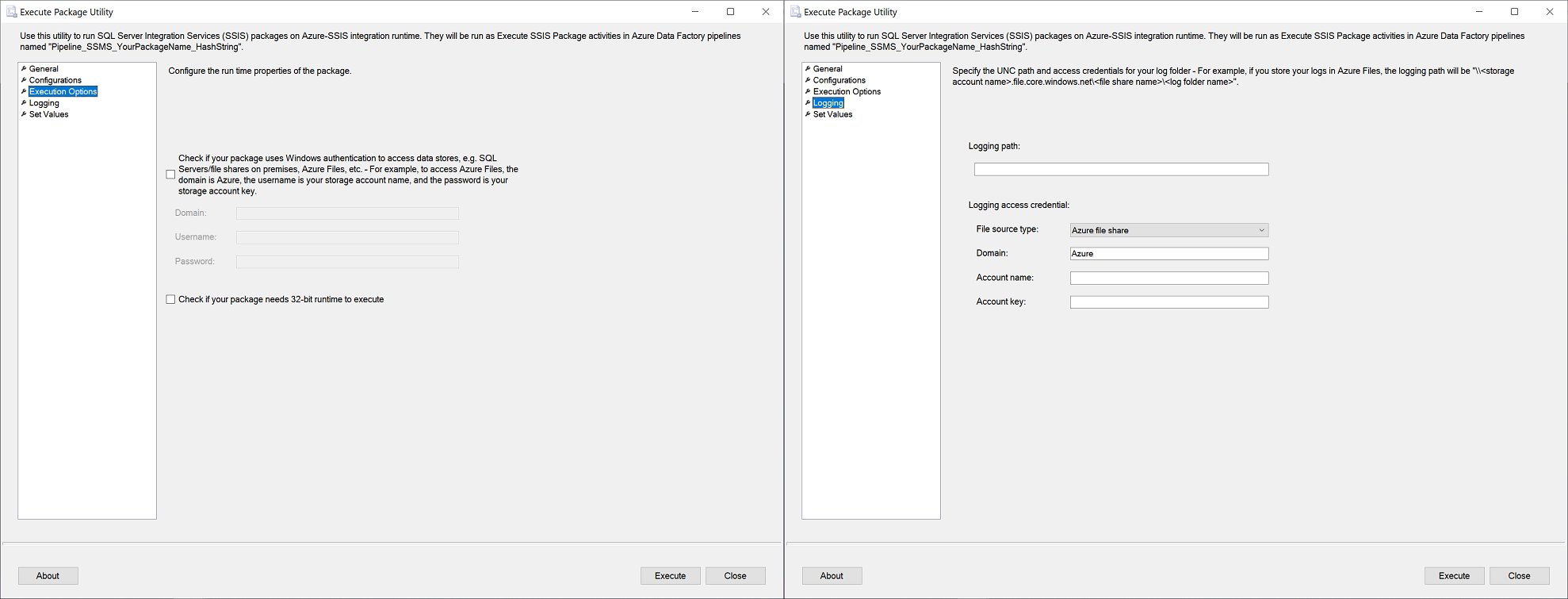Close the right window using title bar X
This screenshot has height=599, width=1568.
(x=1550, y=12)
